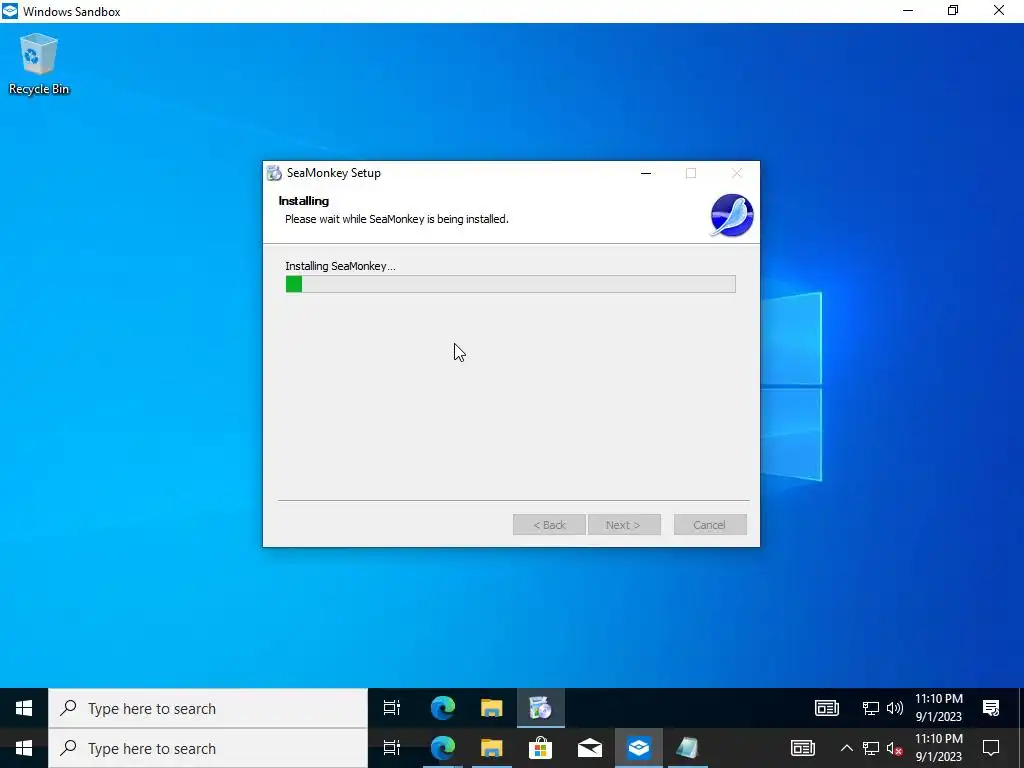Click the SeaMonkey bird logo in the setup header
1024x768 pixels.
point(731,216)
